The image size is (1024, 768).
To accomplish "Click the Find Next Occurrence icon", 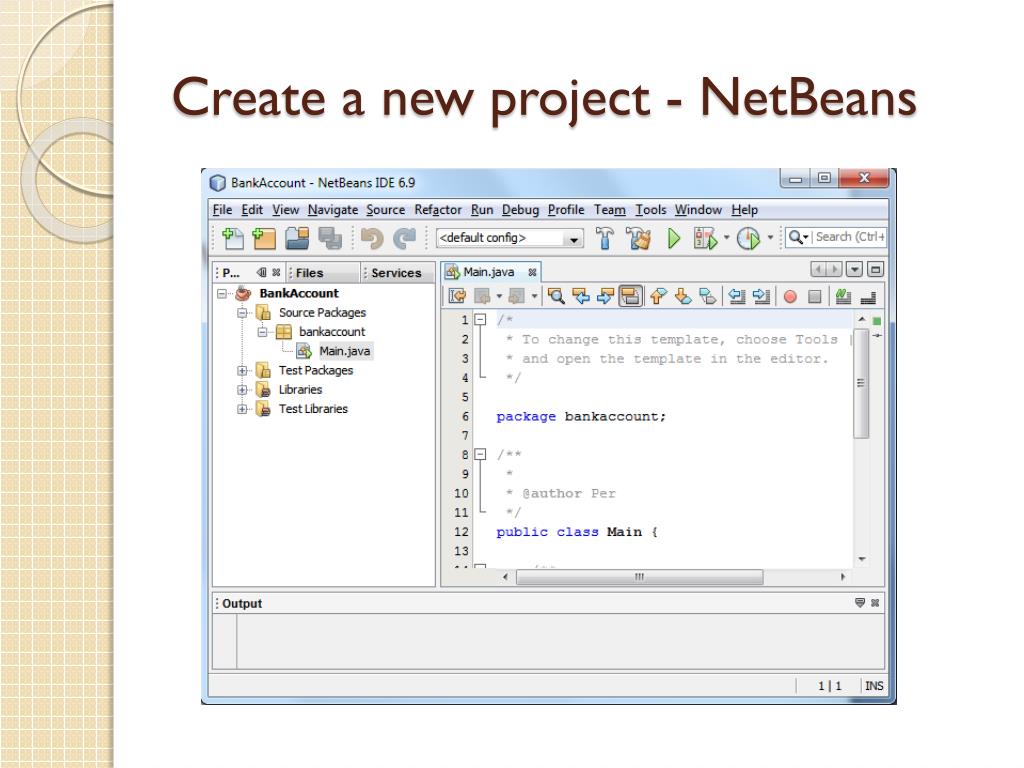I will coord(605,296).
